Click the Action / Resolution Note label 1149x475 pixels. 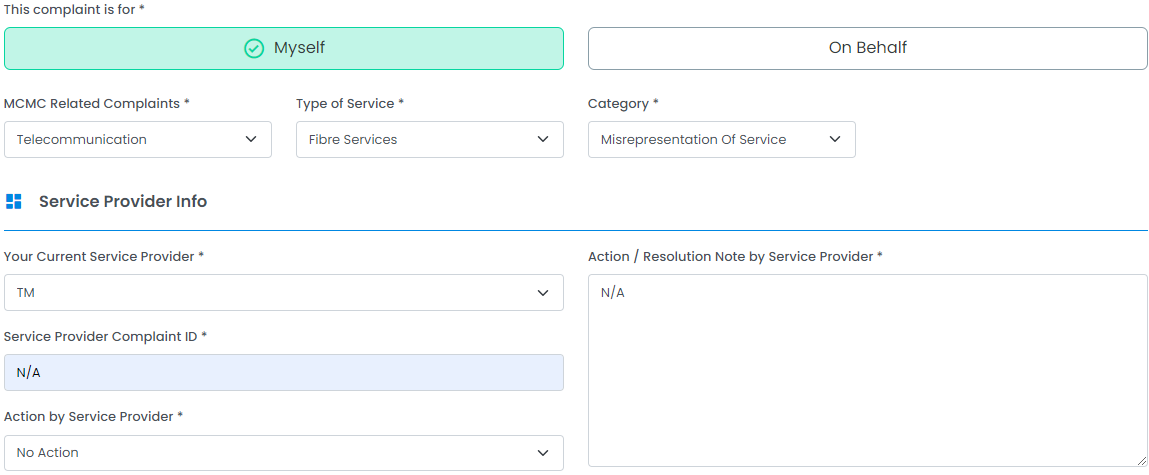click(731, 257)
